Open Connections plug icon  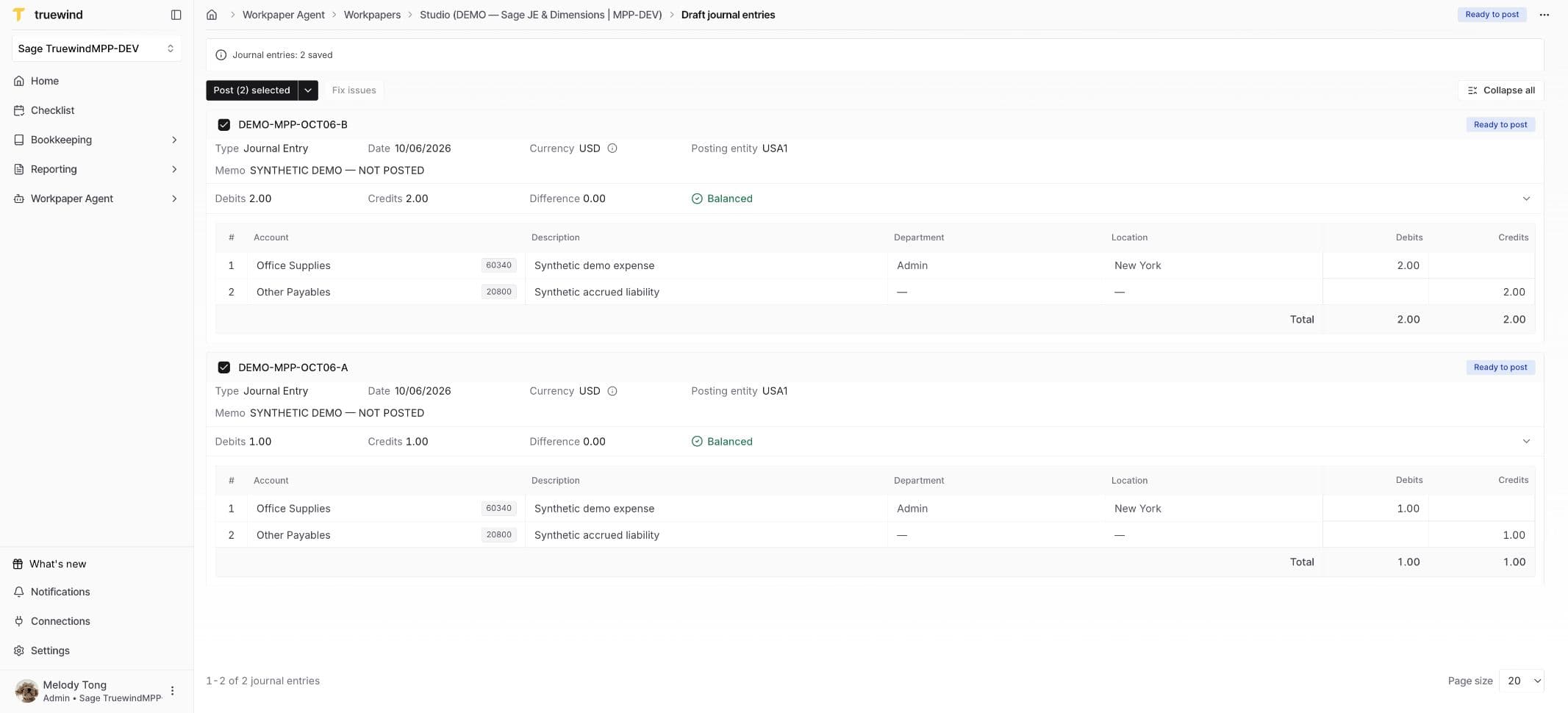pos(19,621)
